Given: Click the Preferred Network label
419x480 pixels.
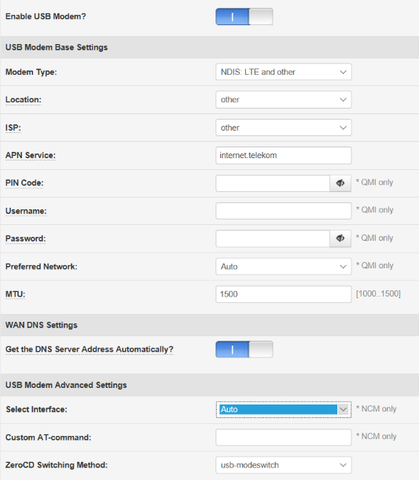Looking at the screenshot, I should 41,267.
